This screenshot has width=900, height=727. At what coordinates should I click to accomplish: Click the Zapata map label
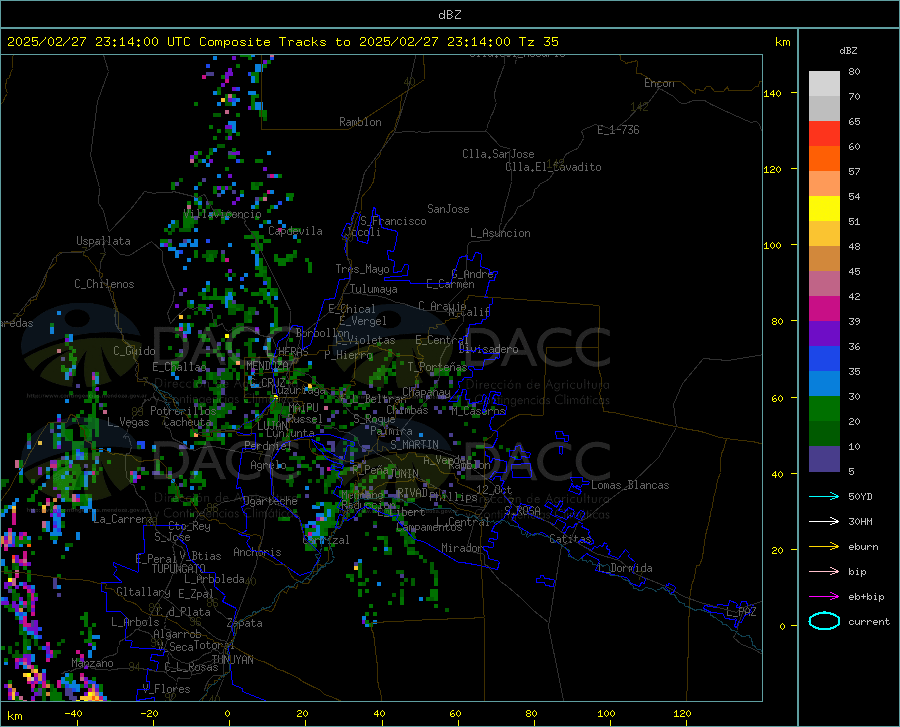(x=245, y=623)
